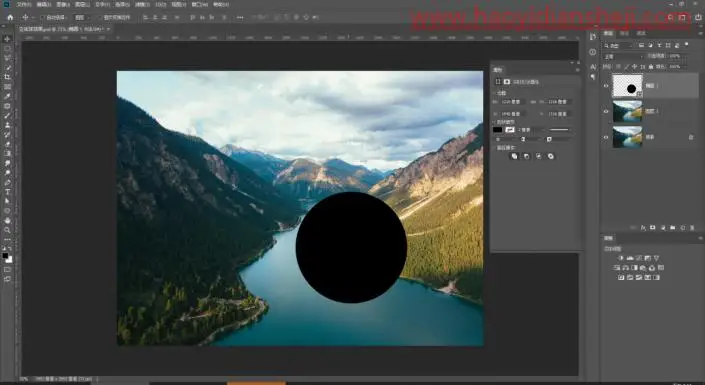Screen dimensions: 705x385
Task: Click the Share button at top right
Action: (698, 18)
